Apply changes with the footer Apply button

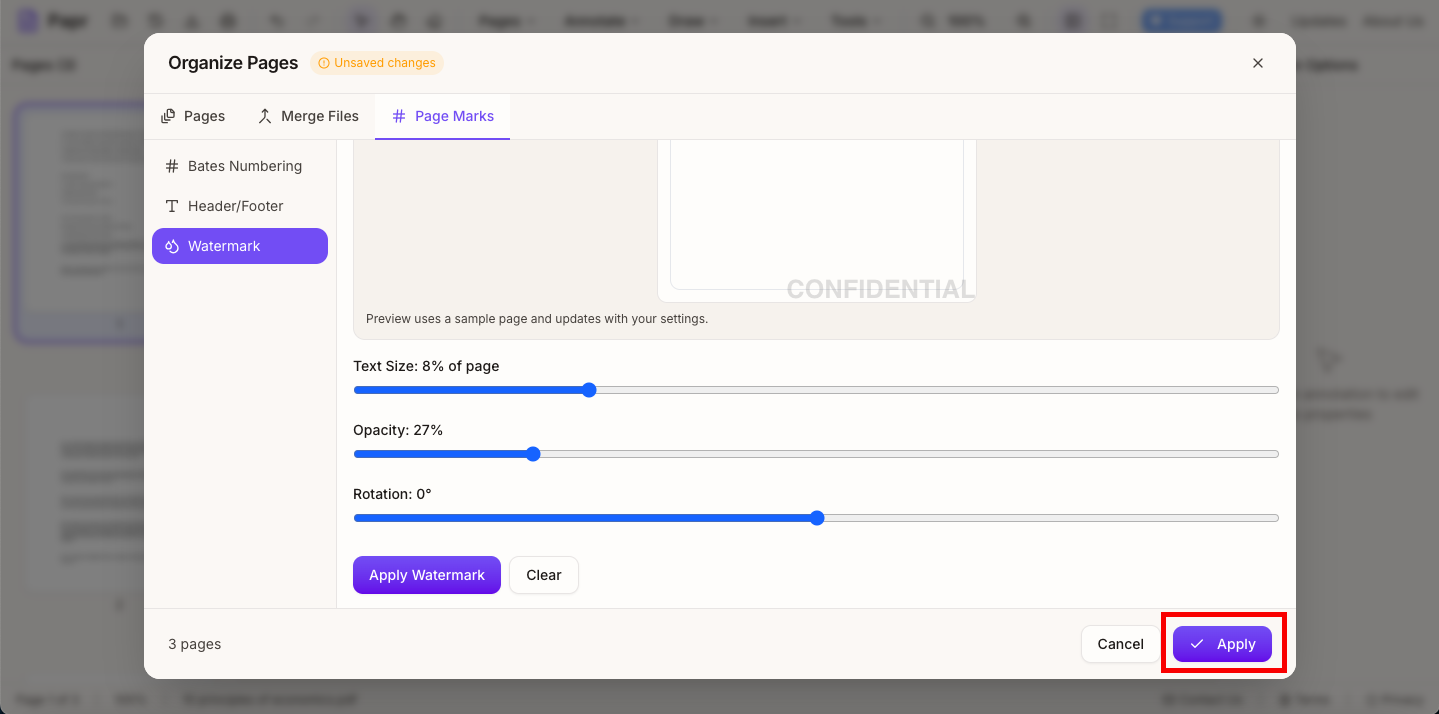pyautogui.click(x=1223, y=643)
